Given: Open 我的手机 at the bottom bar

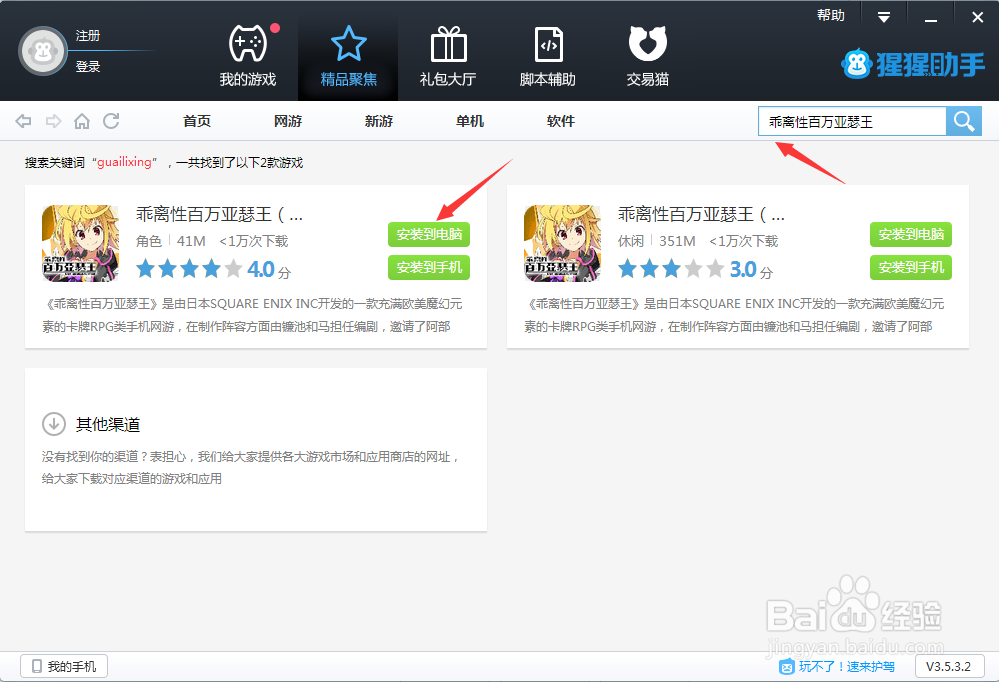Looking at the screenshot, I should coord(64,666).
